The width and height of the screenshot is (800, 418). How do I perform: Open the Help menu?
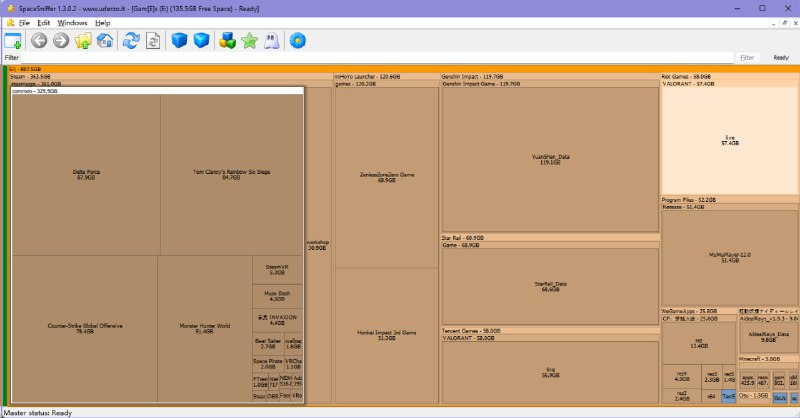click(x=103, y=22)
